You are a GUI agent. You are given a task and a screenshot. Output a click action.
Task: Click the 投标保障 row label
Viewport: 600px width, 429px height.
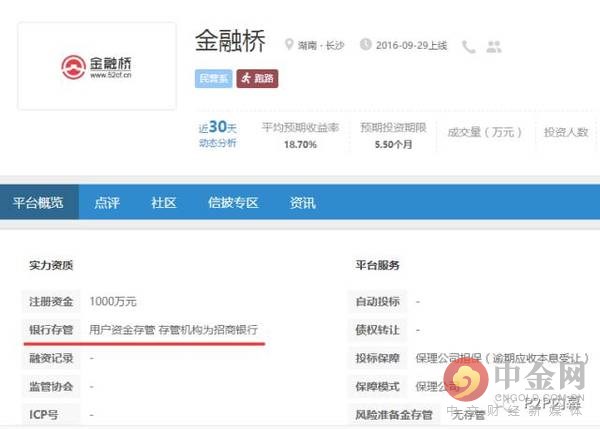click(x=377, y=358)
